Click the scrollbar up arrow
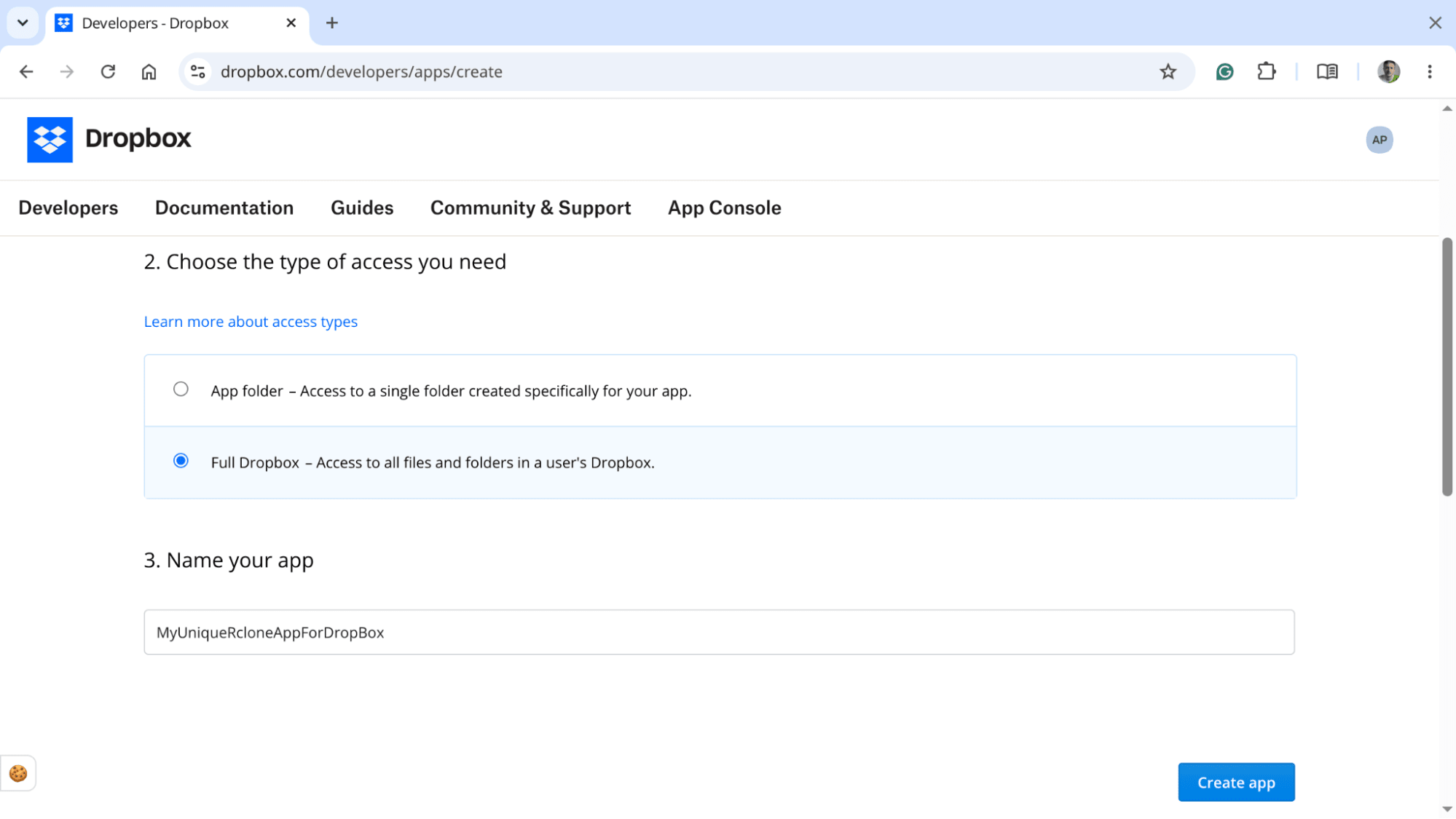Image resolution: width=1456 pixels, height=819 pixels. (x=1447, y=108)
